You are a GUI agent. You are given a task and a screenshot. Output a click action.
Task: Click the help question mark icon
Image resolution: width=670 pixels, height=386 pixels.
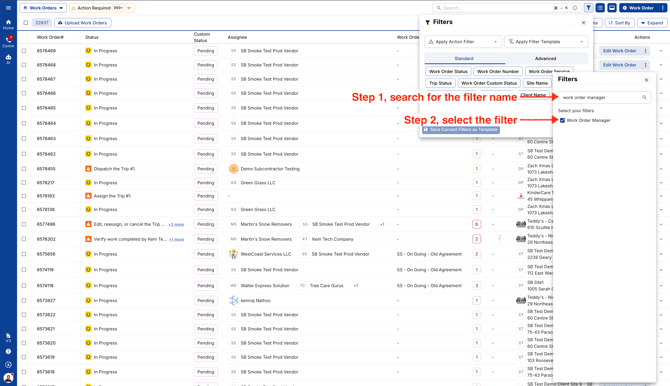point(8,351)
